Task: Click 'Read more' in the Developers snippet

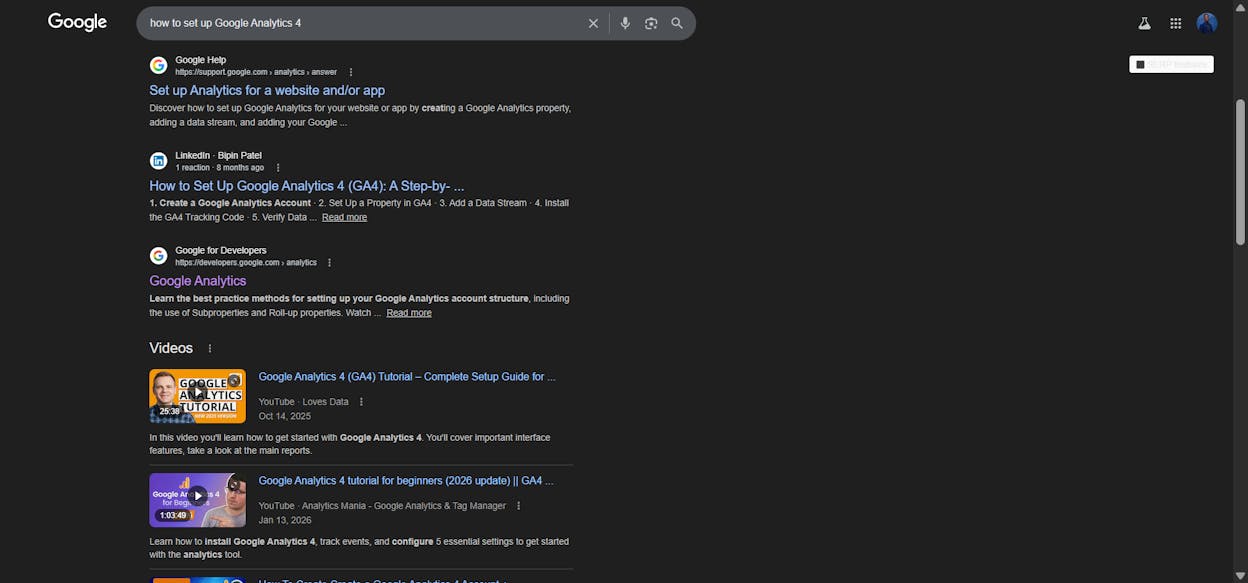Action: [409, 313]
